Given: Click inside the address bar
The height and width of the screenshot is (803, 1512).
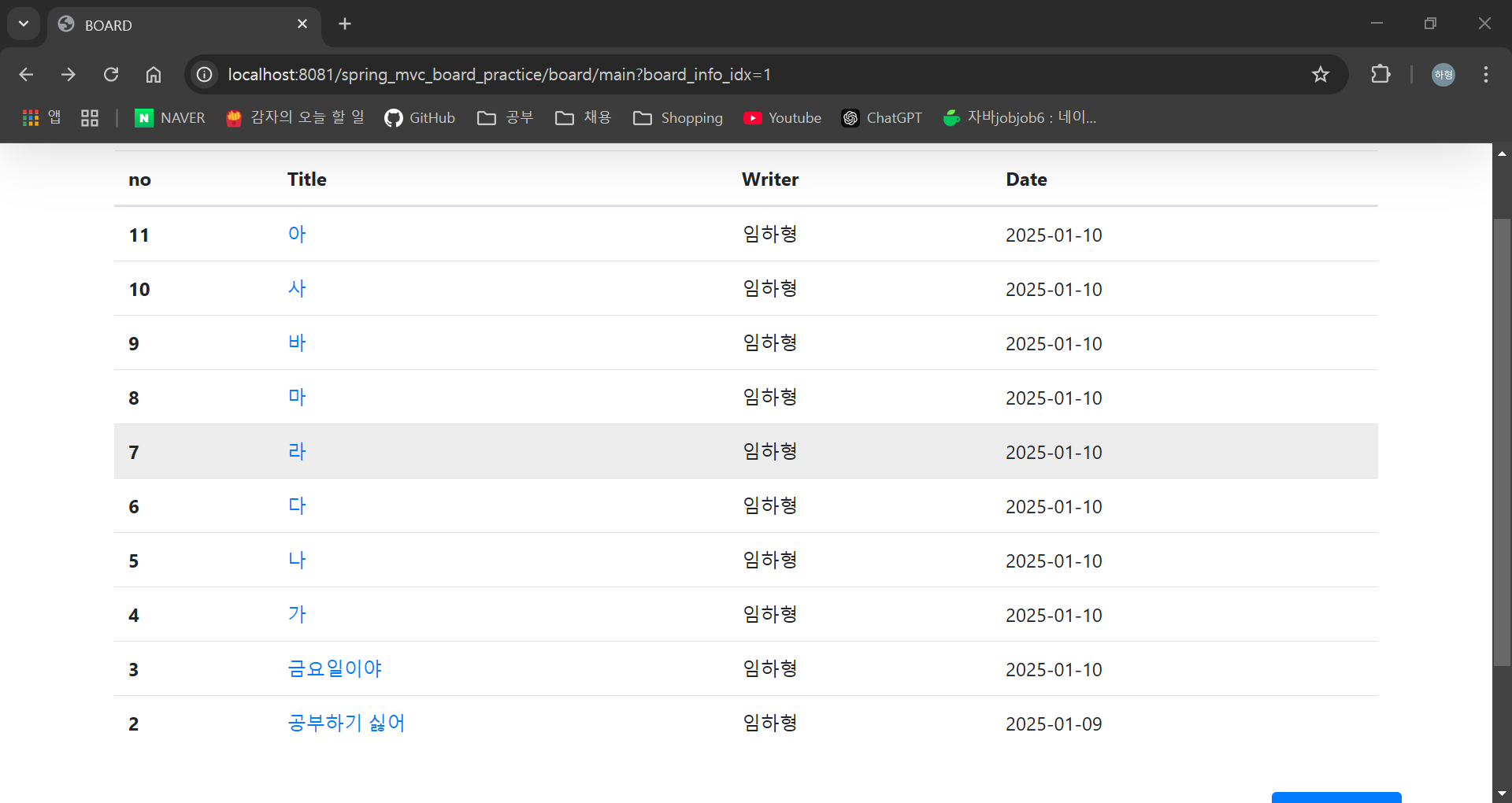Looking at the screenshot, I should click(x=551, y=74).
